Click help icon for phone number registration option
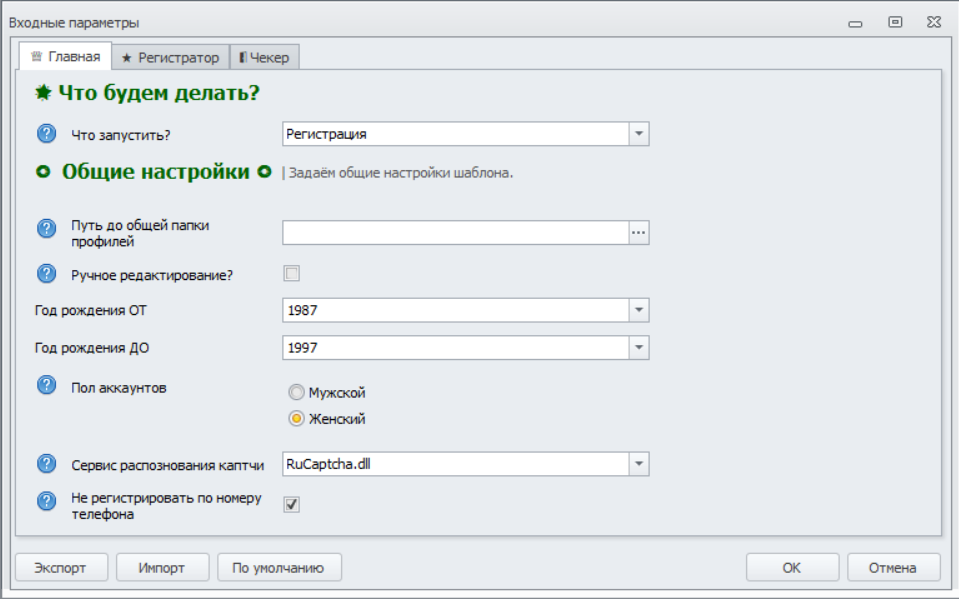Screen dimensions: 959x599 [x=46, y=502]
